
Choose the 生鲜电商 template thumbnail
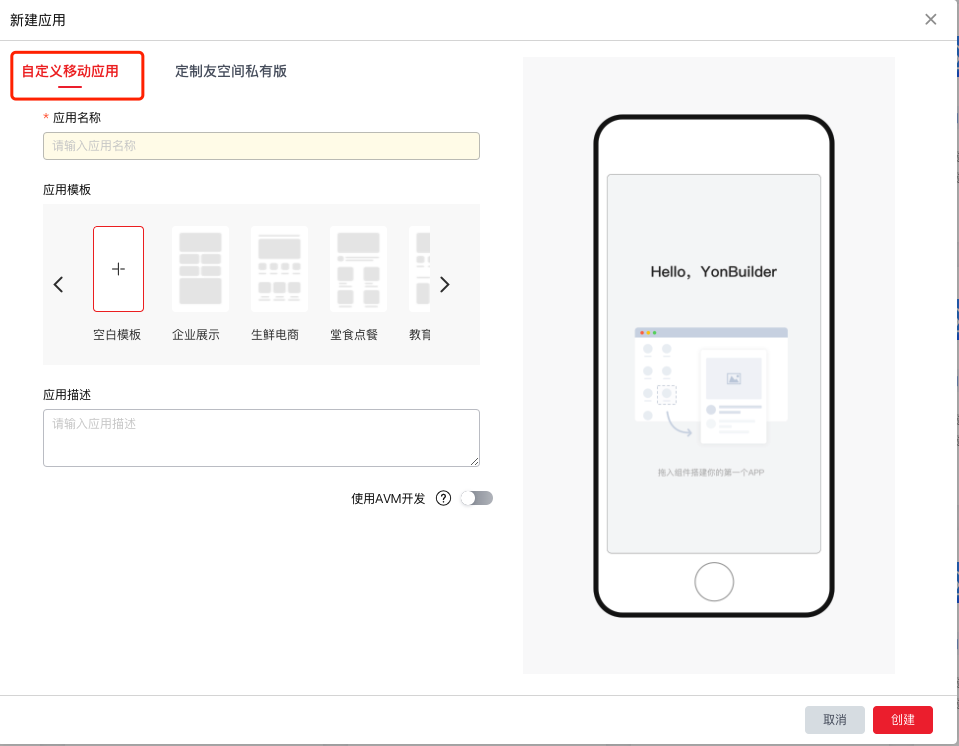(279, 269)
